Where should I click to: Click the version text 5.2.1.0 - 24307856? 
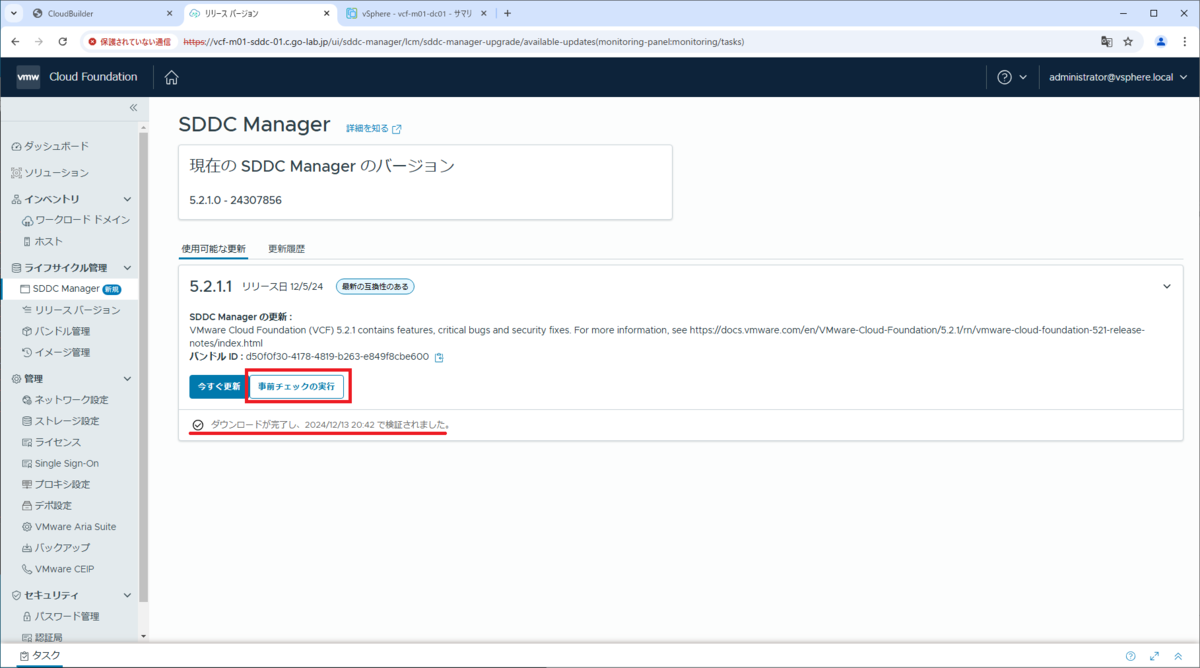pyautogui.click(x=235, y=200)
